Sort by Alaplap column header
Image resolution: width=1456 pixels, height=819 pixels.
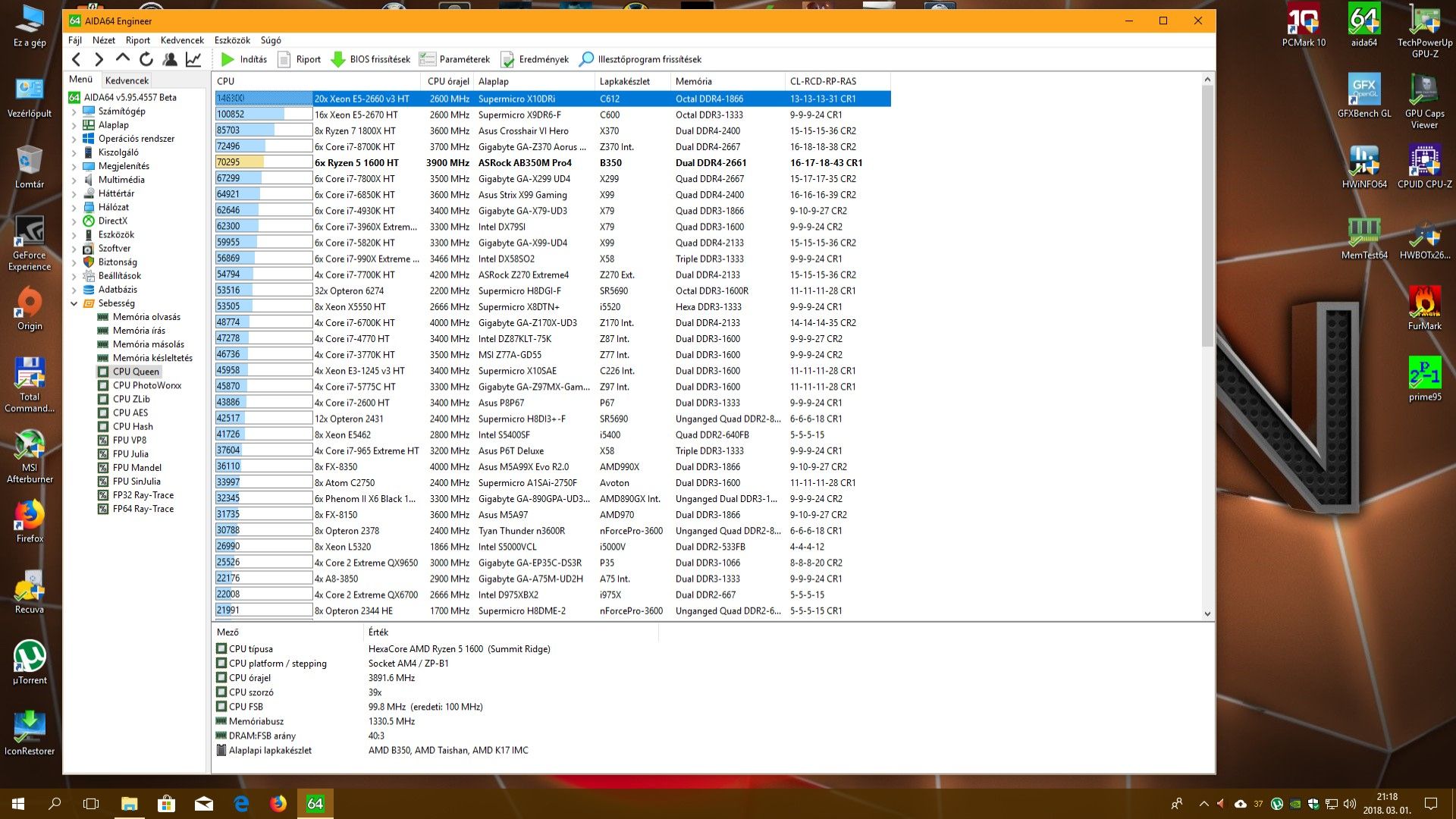click(534, 81)
